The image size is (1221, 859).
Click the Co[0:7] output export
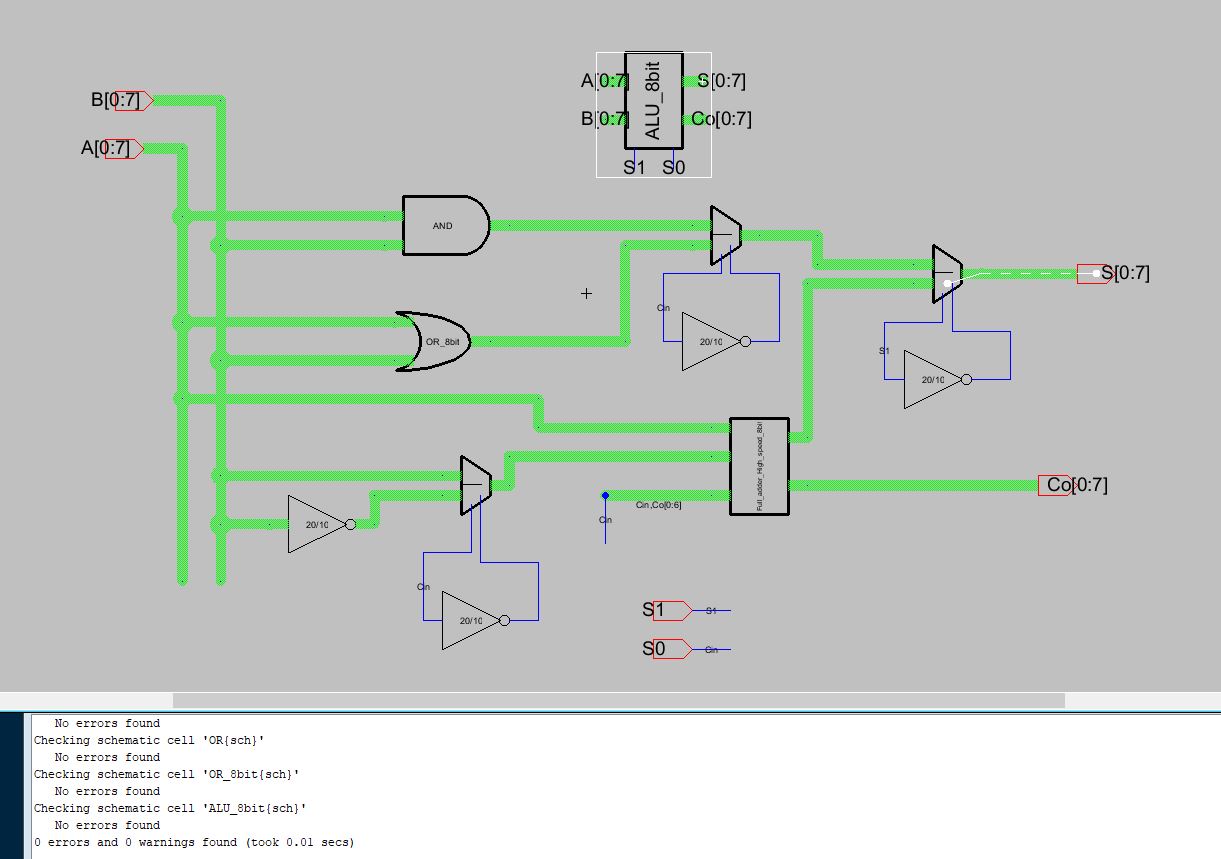click(1054, 486)
